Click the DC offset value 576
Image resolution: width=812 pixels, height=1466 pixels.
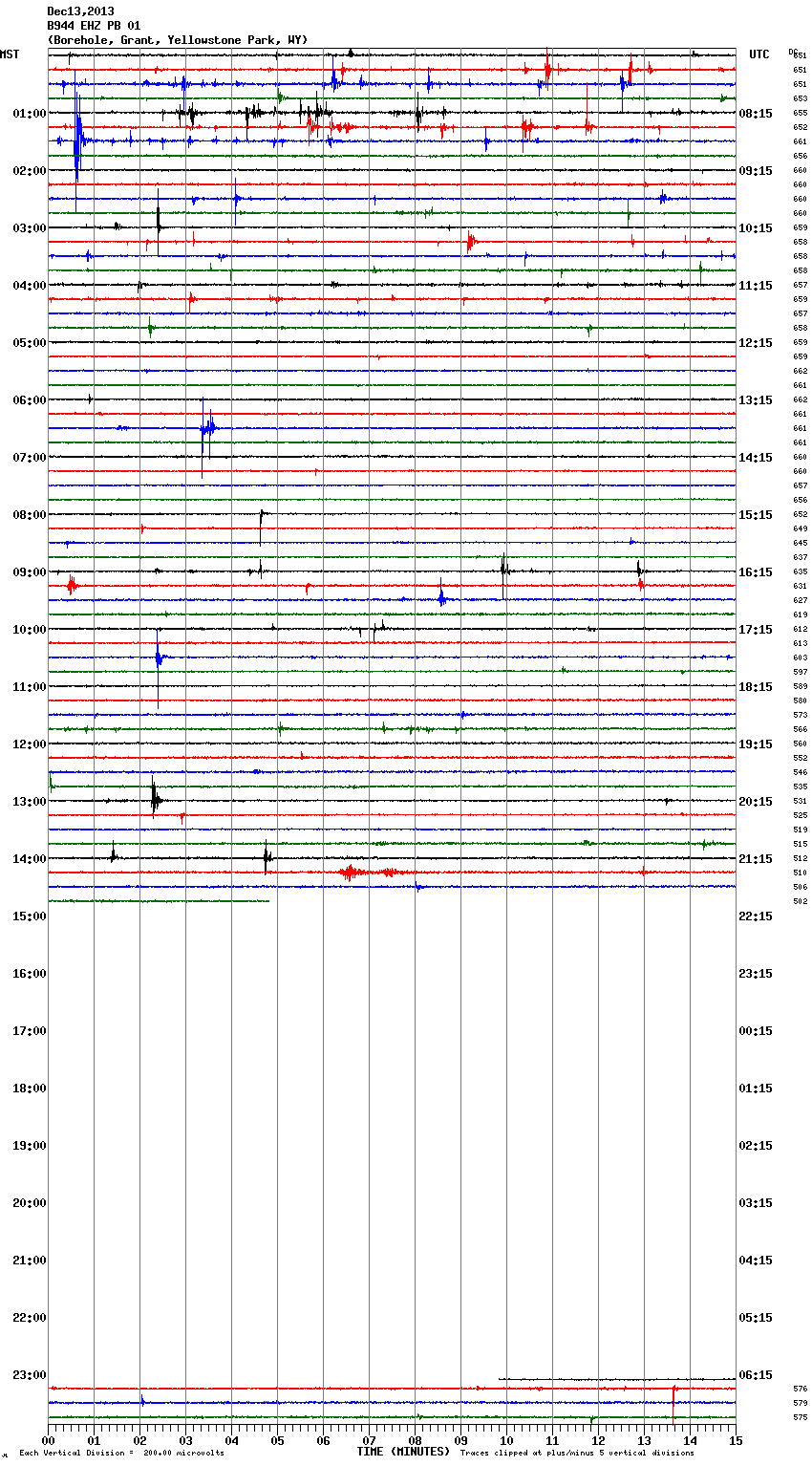click(801, 1389)
